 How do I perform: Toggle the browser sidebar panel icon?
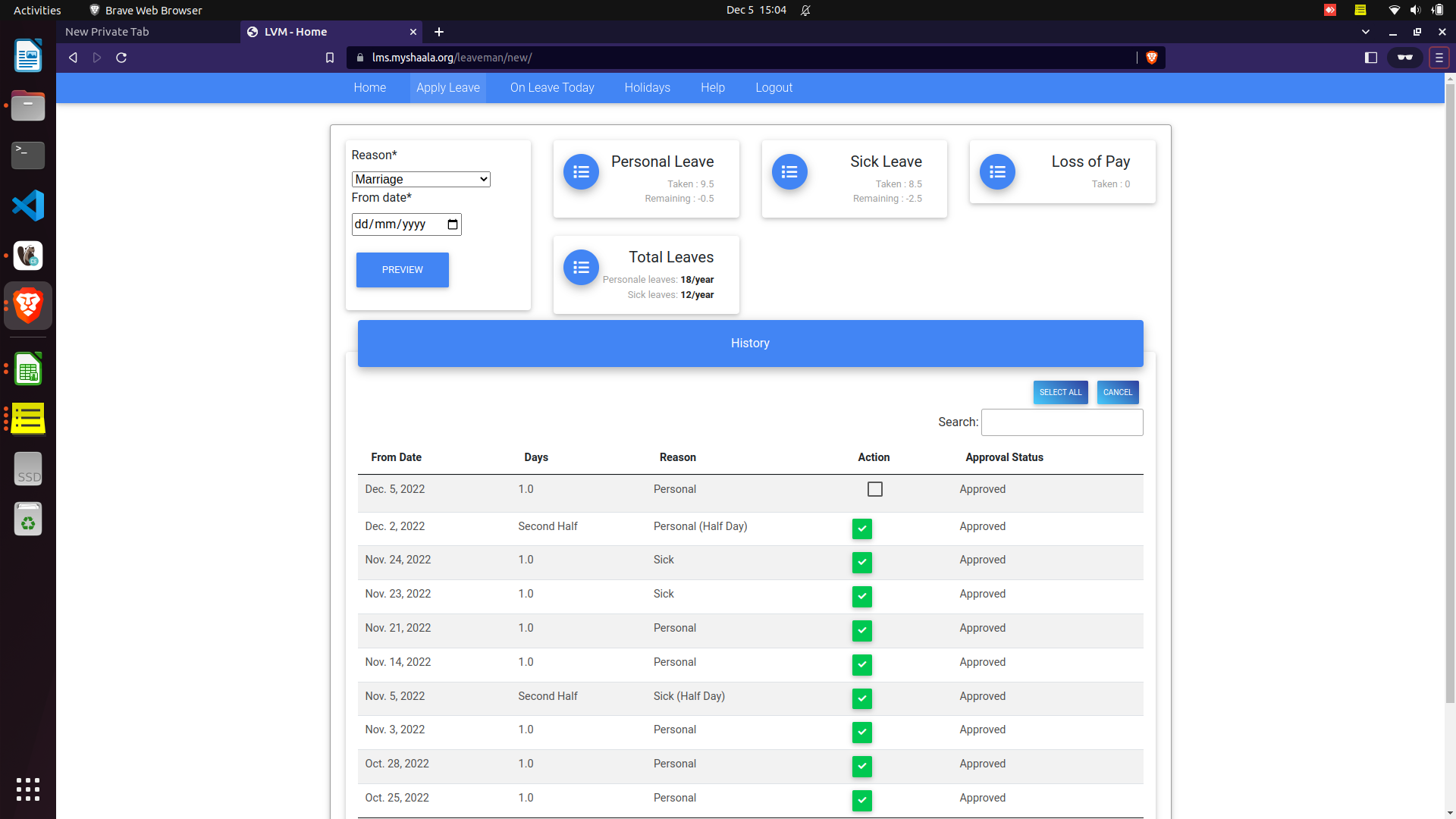click(x=1370, y=58)
